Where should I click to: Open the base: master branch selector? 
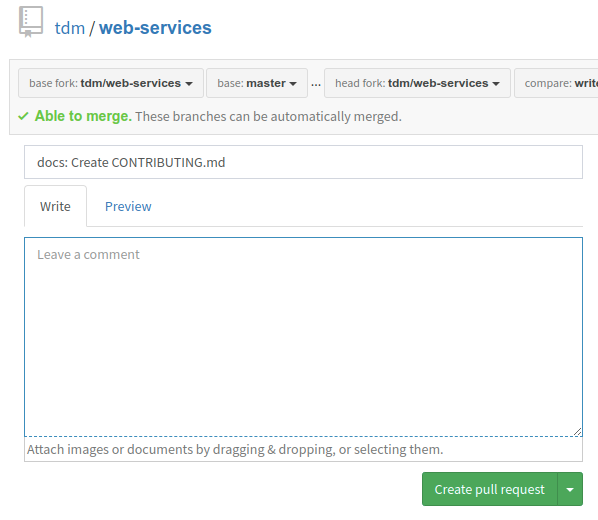coord(257,83)
